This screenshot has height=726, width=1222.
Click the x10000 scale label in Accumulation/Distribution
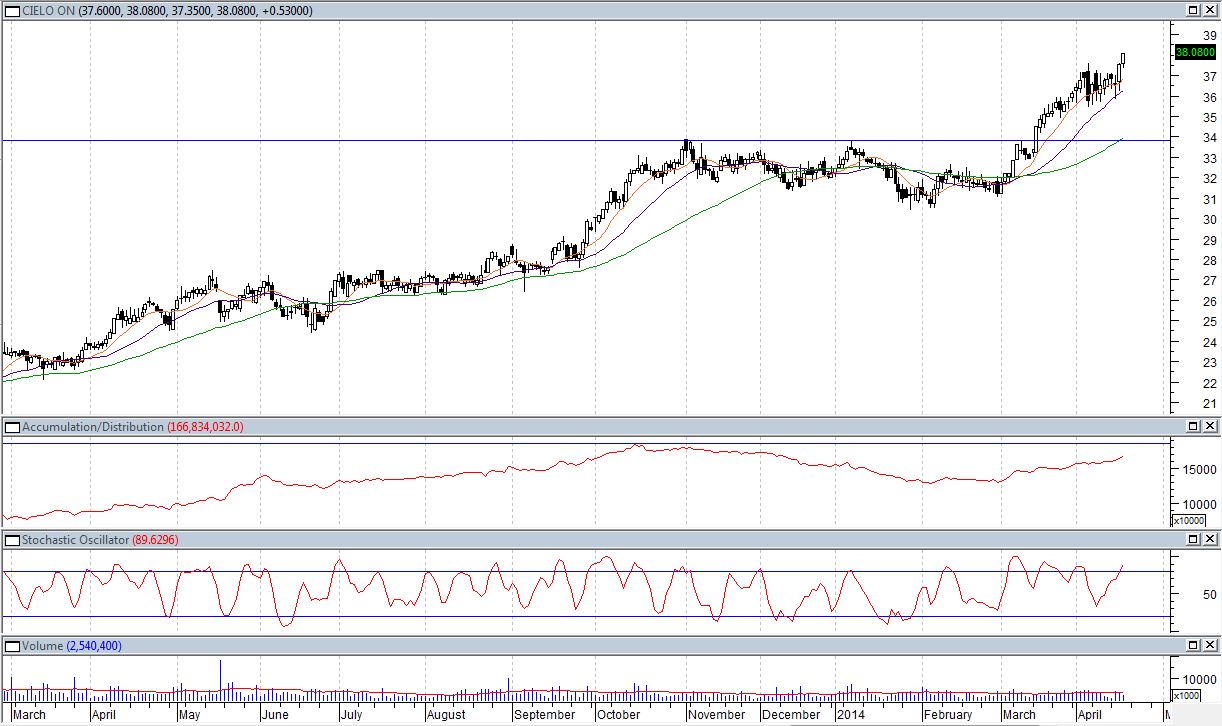tap(1189, 520)
